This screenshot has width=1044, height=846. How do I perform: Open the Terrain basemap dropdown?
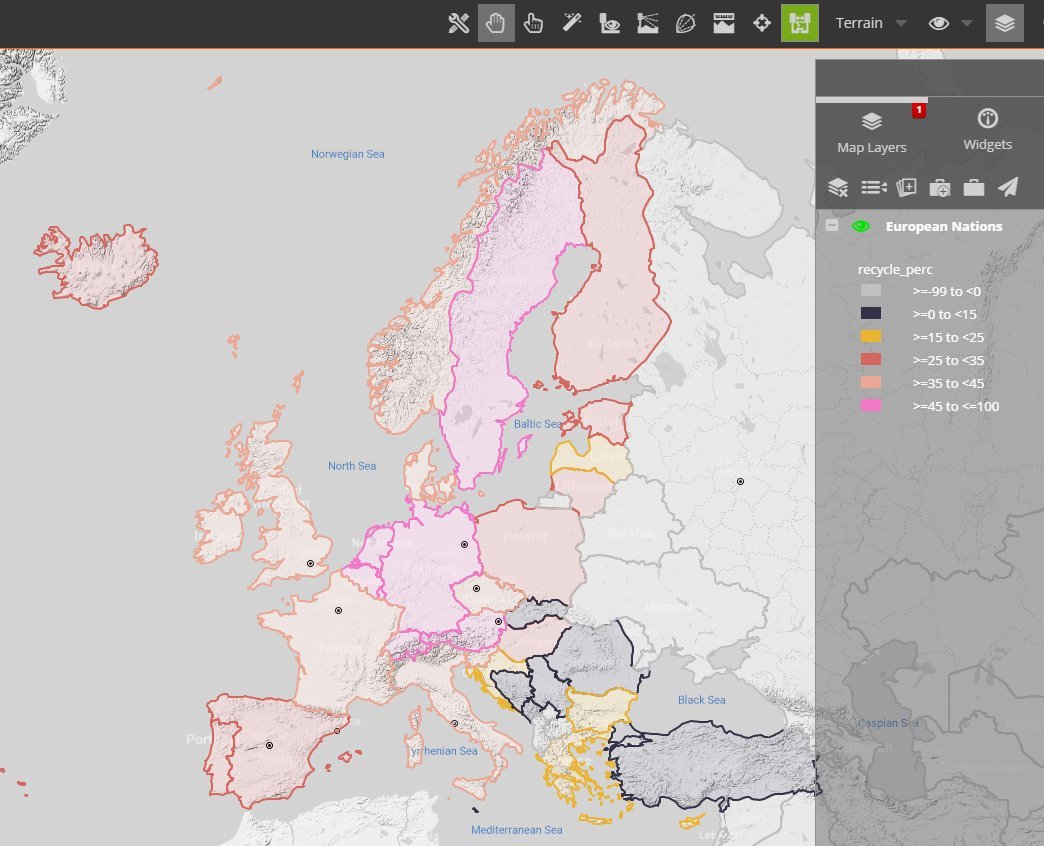(871, 23)
